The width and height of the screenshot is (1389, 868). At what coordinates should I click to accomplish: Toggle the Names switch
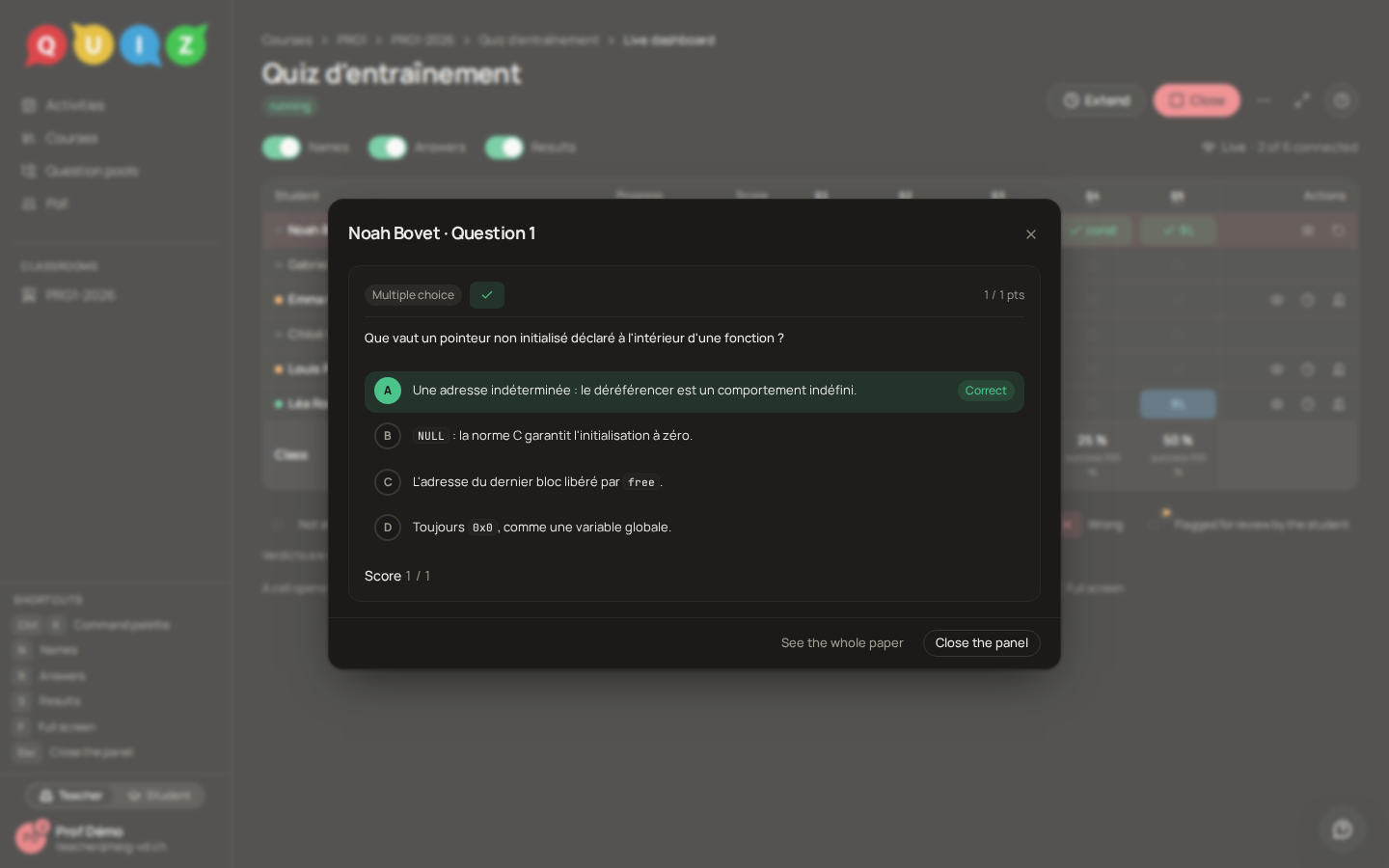[x=282, y=148]
